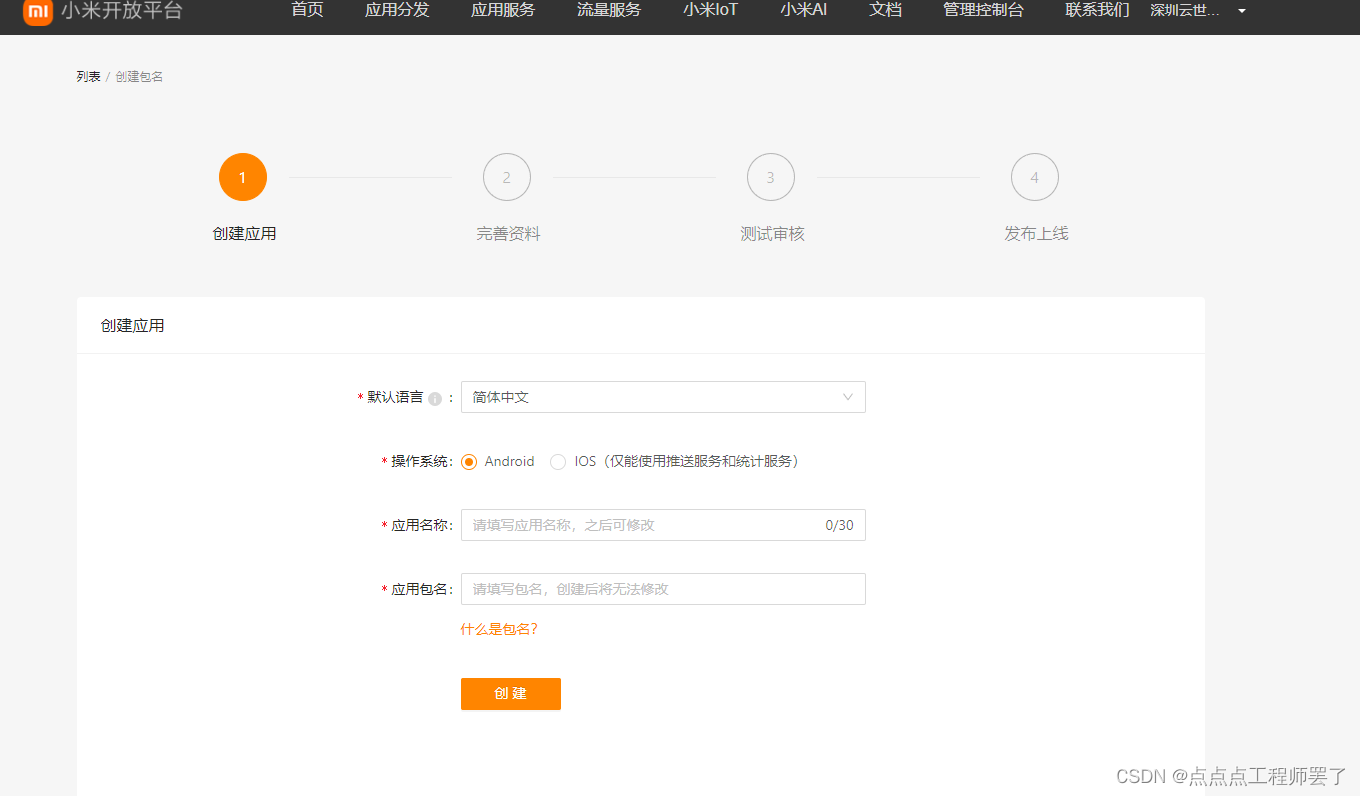1360x796 pixels.
Task: Click the 0/30 character counter
Action: (840, 525)
